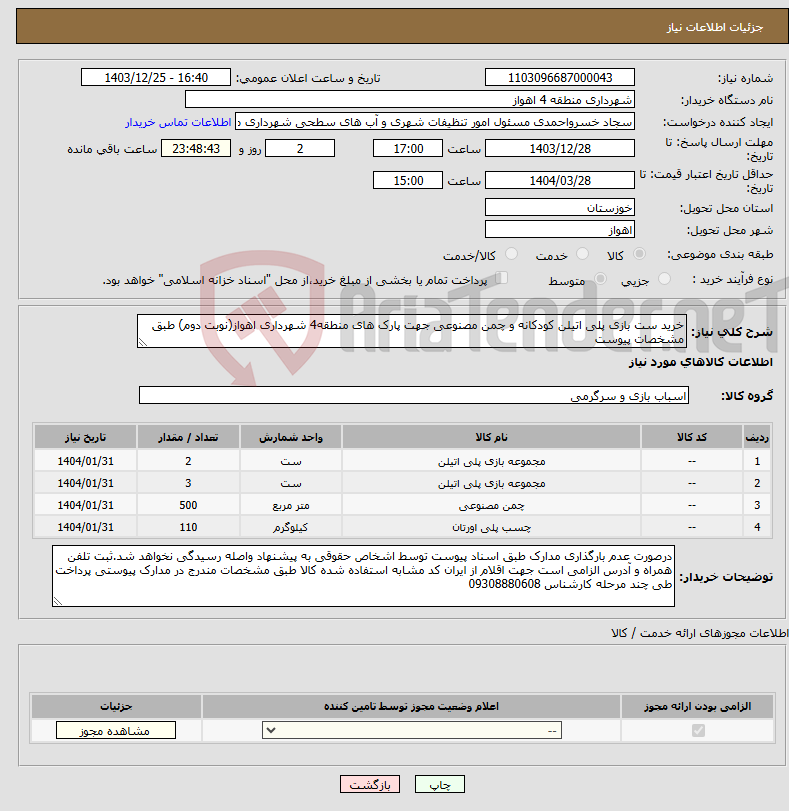Click the general need description text area

[x=412, y=331]
